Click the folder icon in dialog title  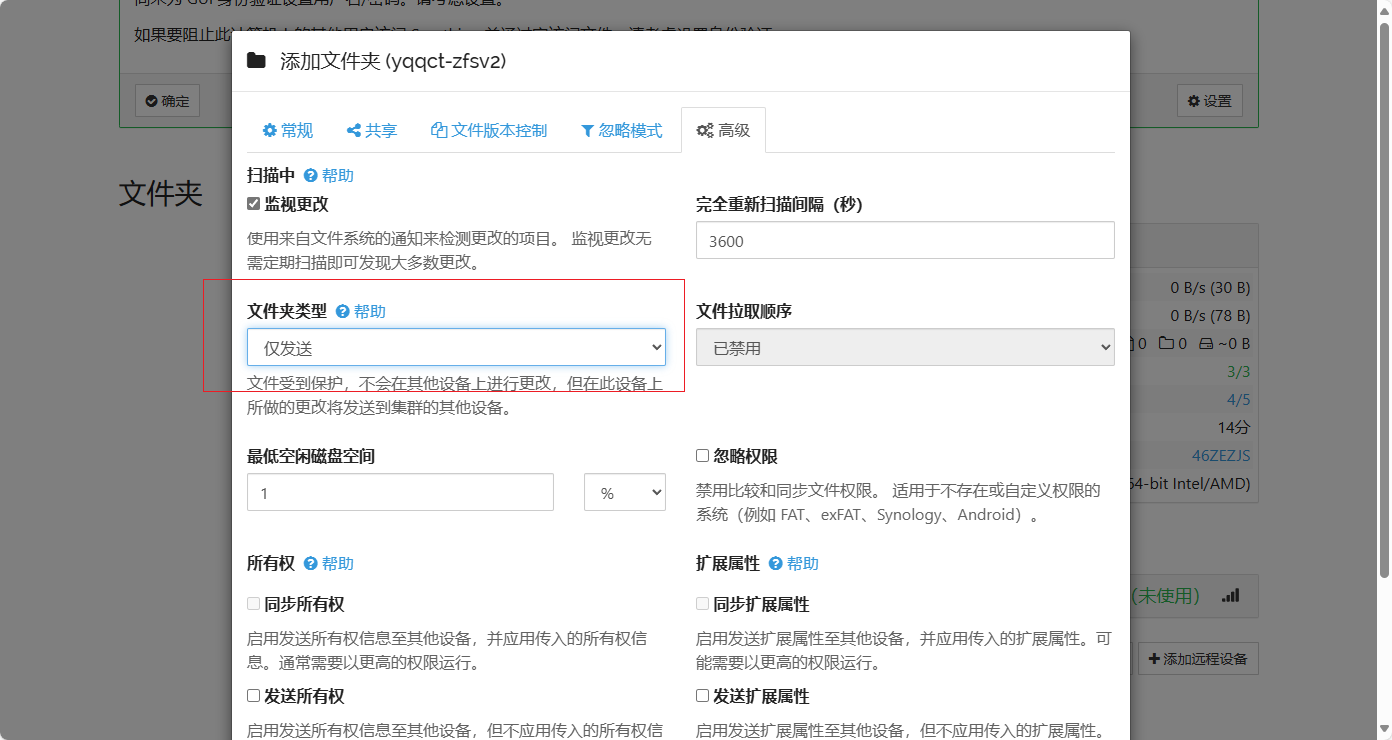click(x=256, y=61)
